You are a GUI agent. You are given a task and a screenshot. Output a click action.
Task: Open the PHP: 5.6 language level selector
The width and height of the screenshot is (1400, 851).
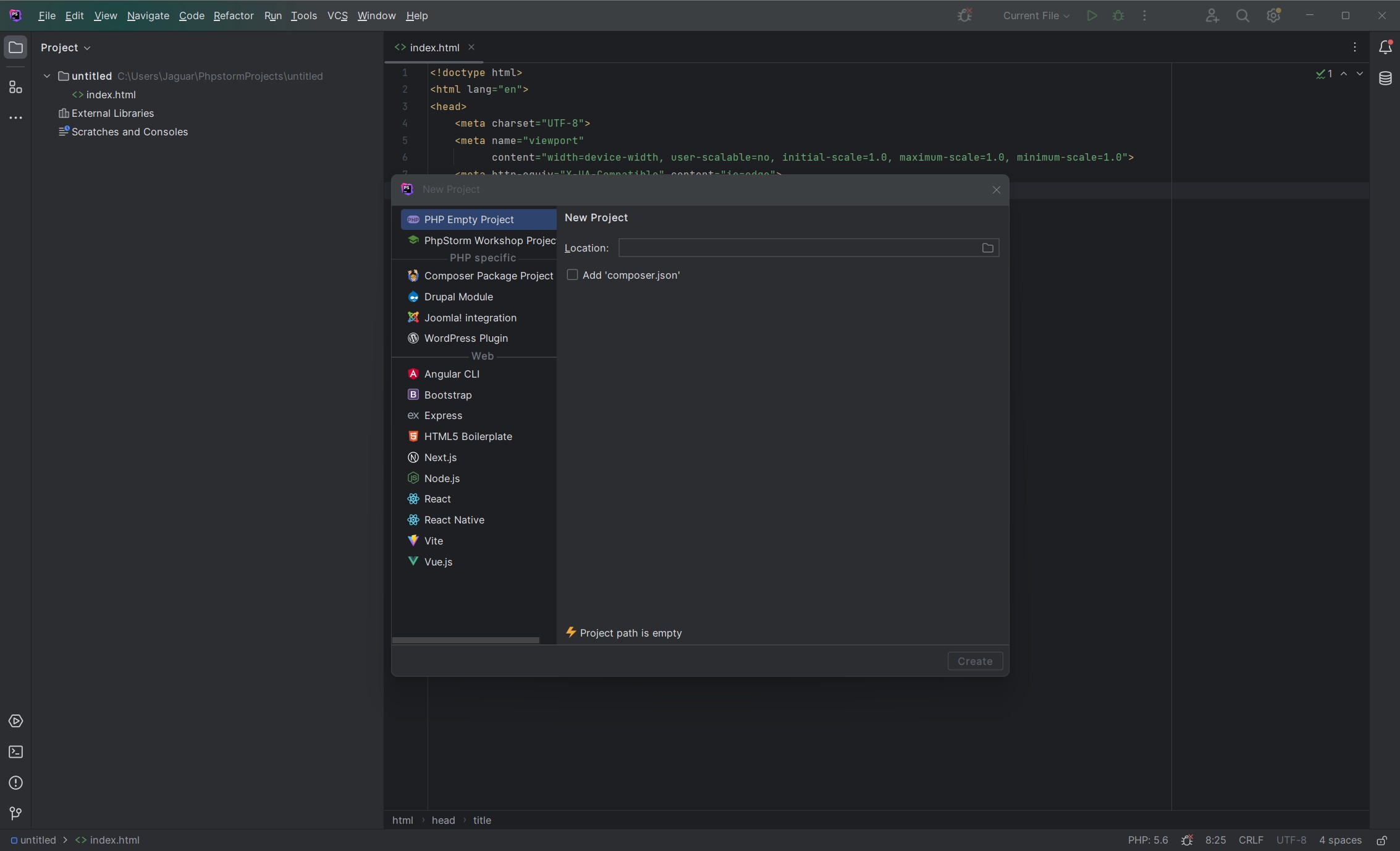[1148, 840]
